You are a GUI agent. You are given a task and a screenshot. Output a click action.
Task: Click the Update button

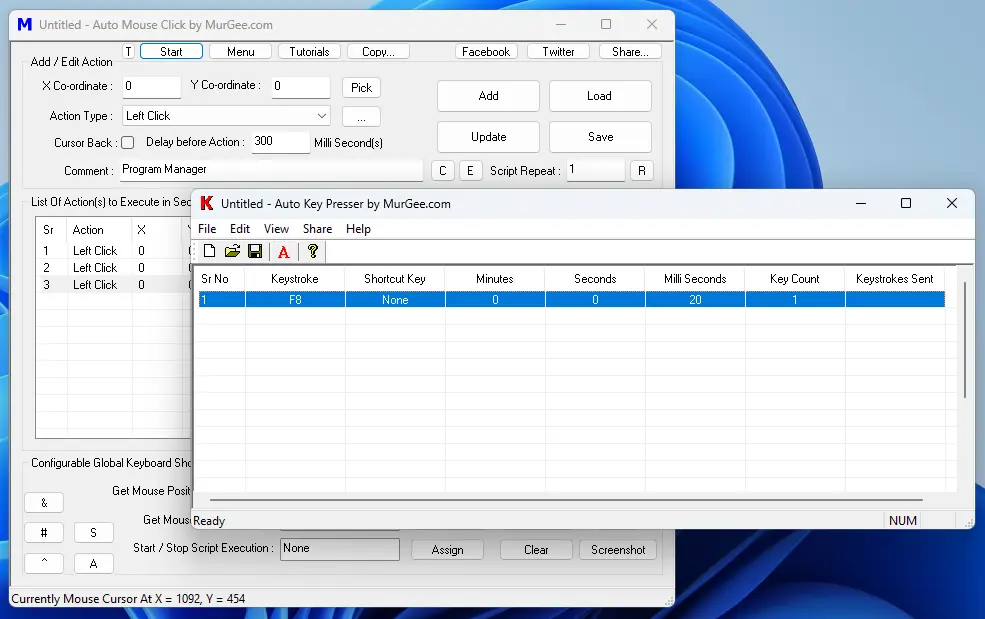[x=488, y=137]
